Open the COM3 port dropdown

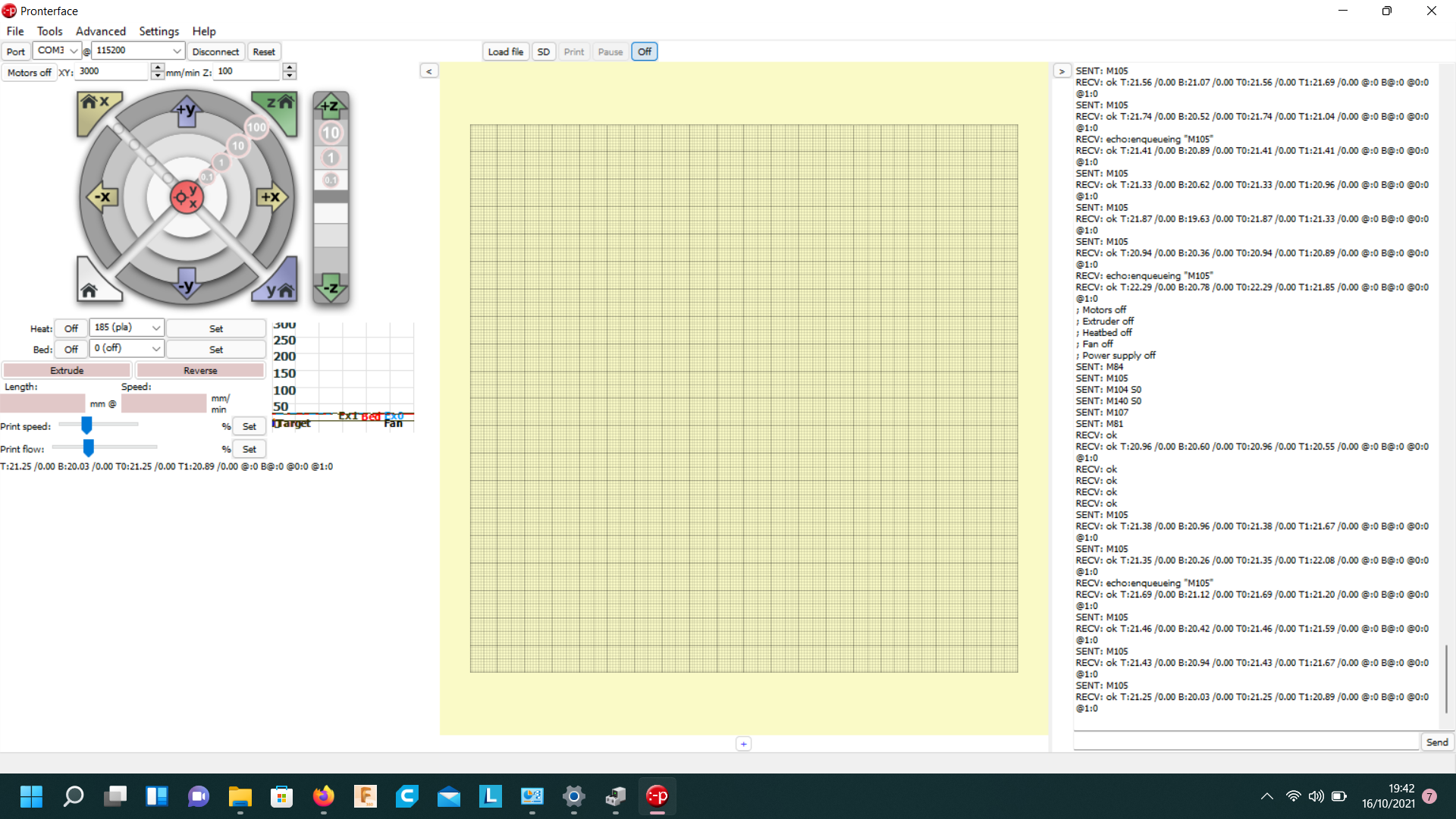(x=74, y=51)
